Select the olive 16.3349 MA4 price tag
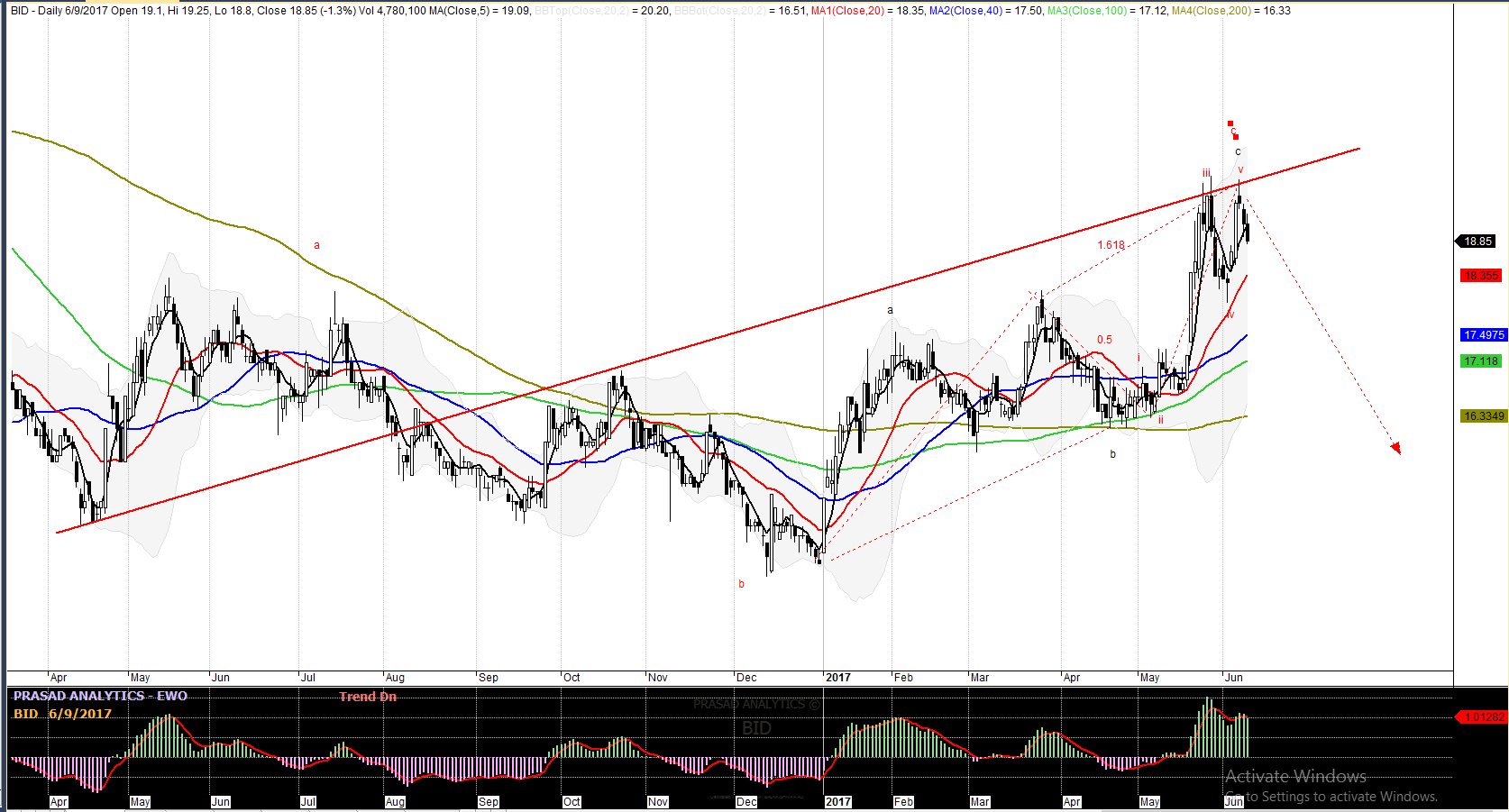This screenshot has width=1509, height=812. (1483, 416)
